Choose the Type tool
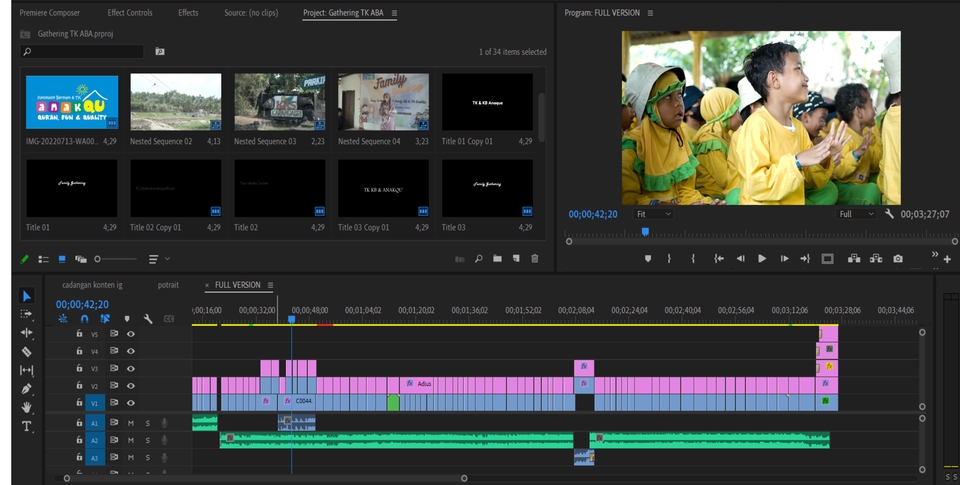 click(27, 426)
